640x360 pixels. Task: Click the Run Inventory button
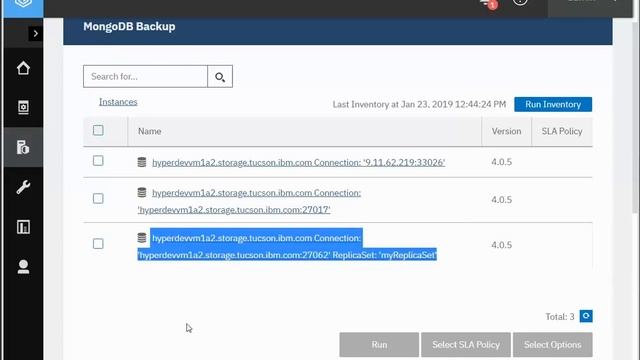(x=553, y=104)
